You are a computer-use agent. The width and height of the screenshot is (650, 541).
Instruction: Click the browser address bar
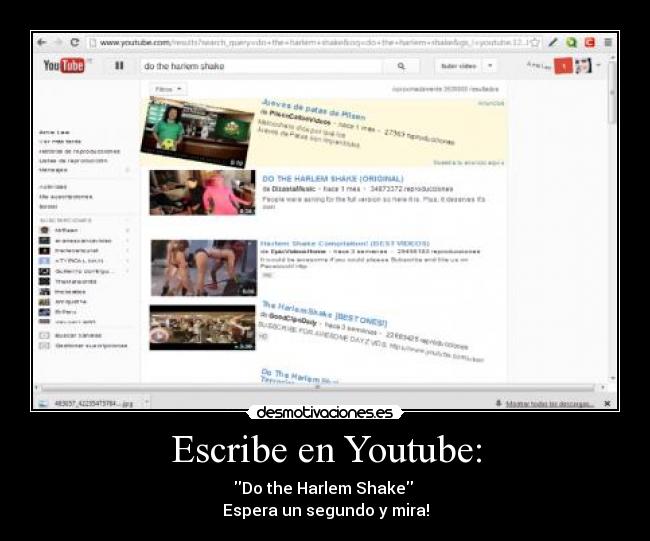309,42
